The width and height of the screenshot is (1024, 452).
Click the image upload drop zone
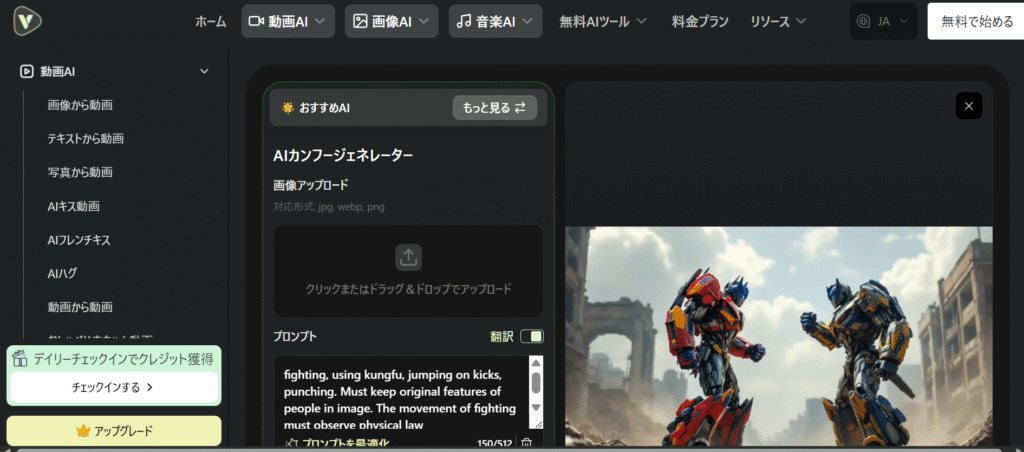408,271
